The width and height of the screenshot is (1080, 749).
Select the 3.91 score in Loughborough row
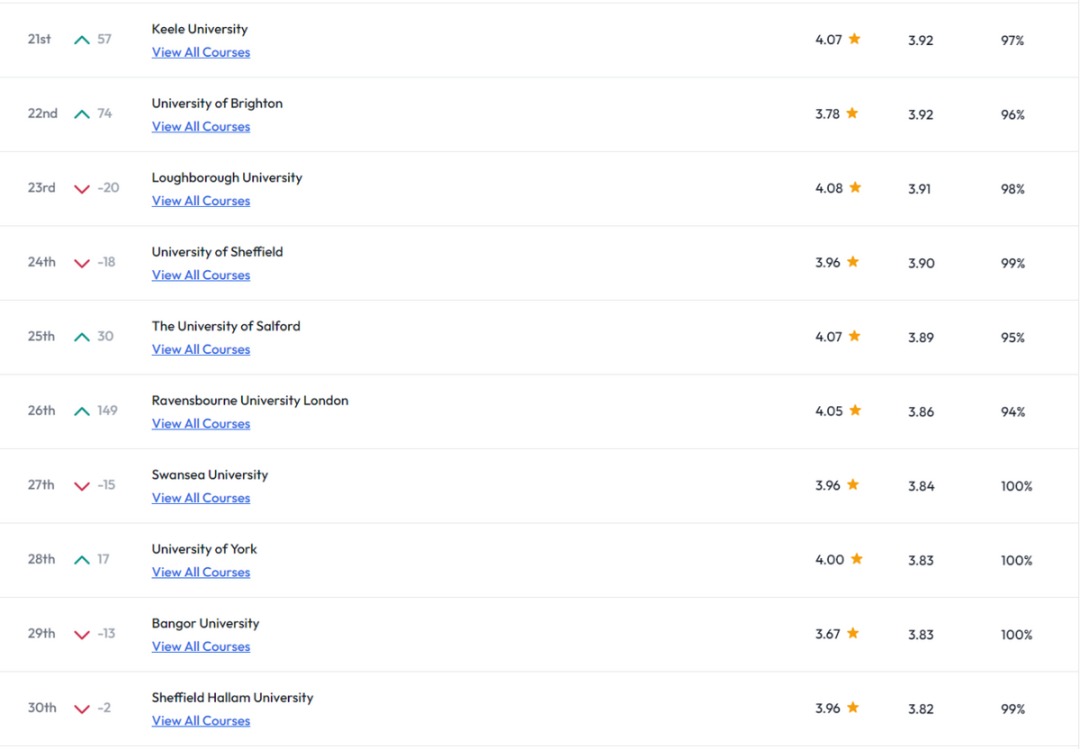920,189
